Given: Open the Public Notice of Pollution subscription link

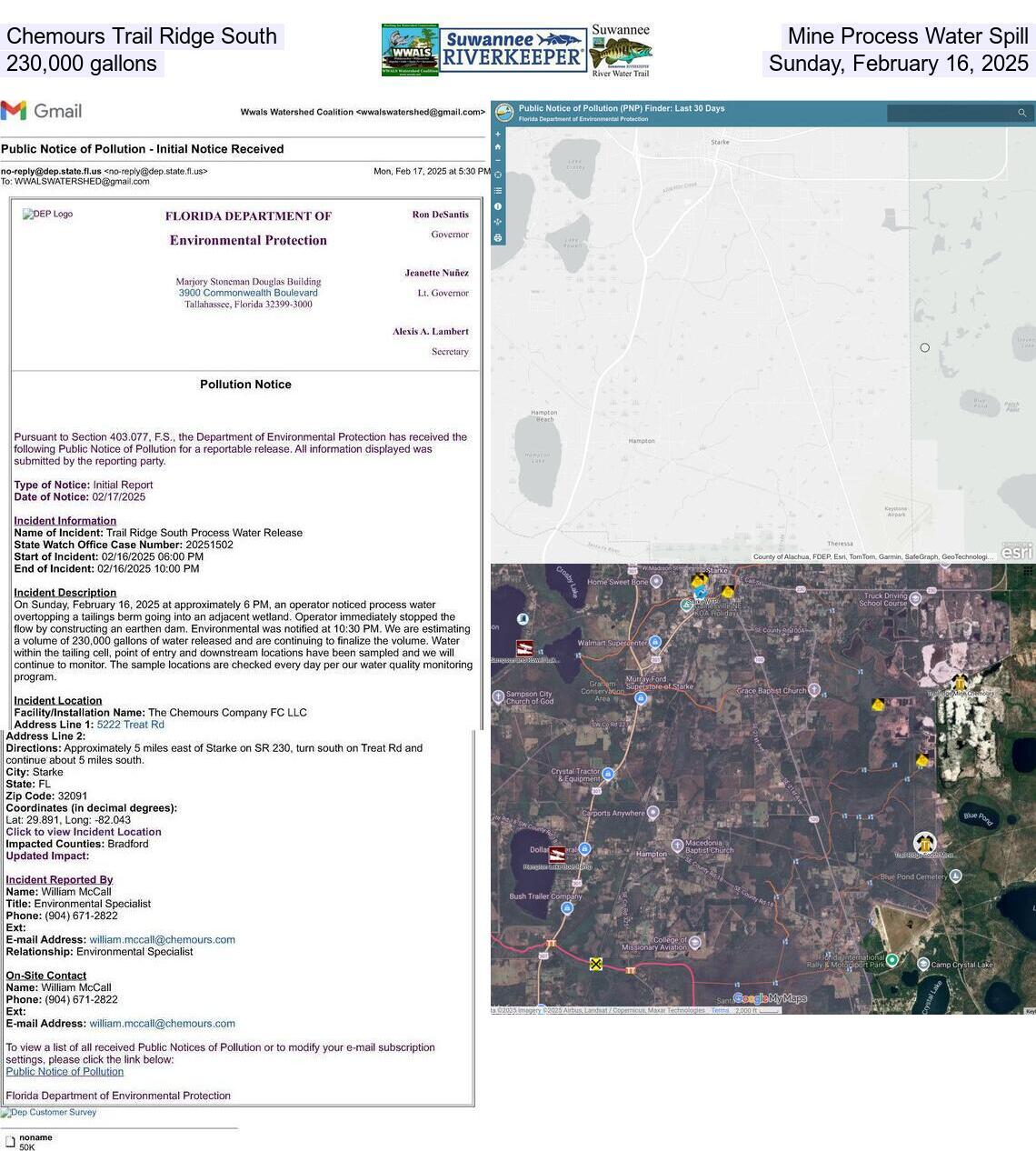Looking at the screenshot, I should (x=65, y=1072).
